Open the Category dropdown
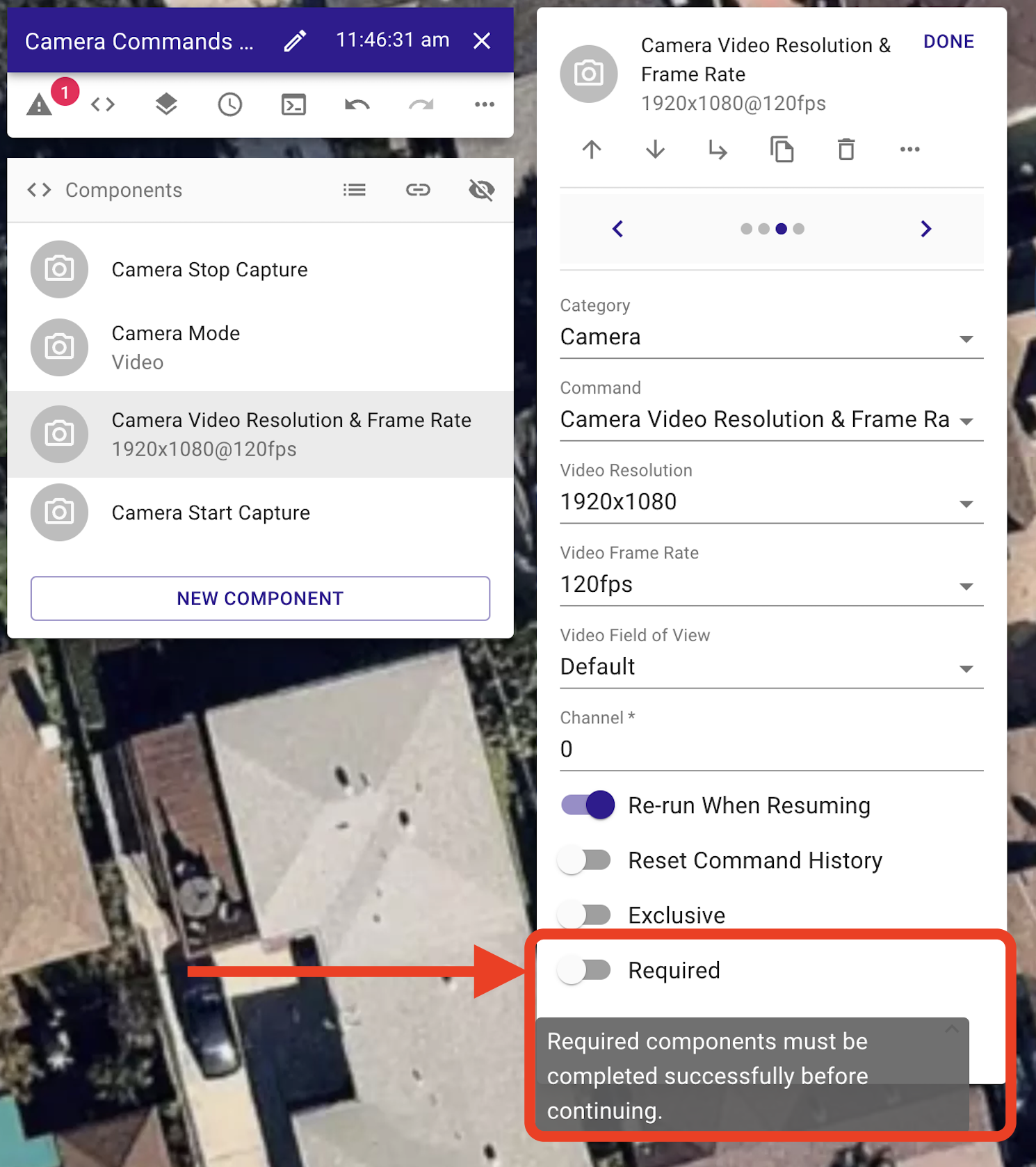This screenshot has width=1036, height=1167. 771,337
